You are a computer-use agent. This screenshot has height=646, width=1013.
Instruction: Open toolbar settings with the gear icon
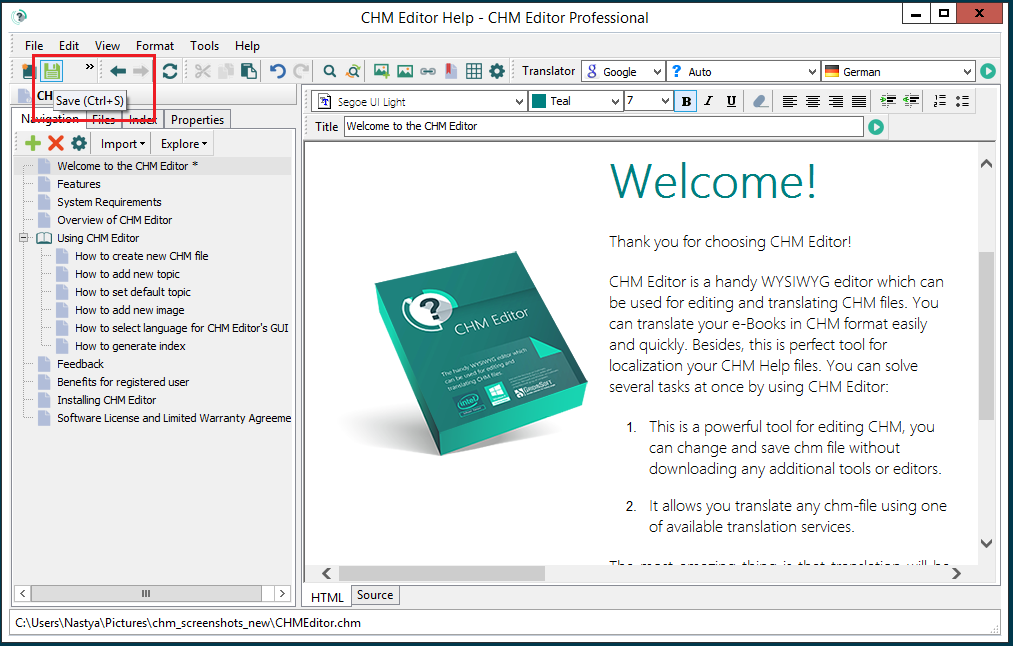(496, 70)
